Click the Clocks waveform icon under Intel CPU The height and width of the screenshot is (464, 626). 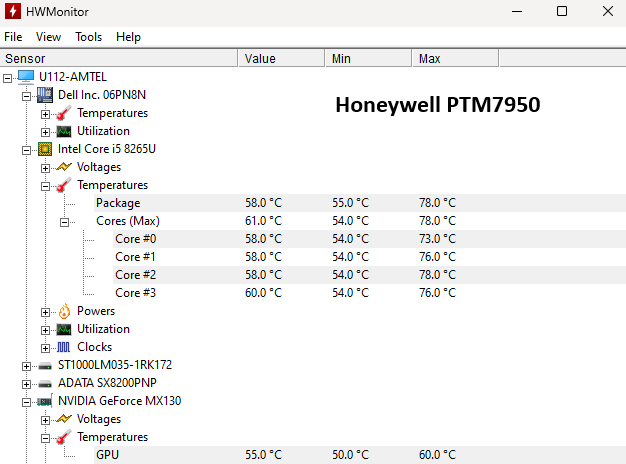click(64, 347)
